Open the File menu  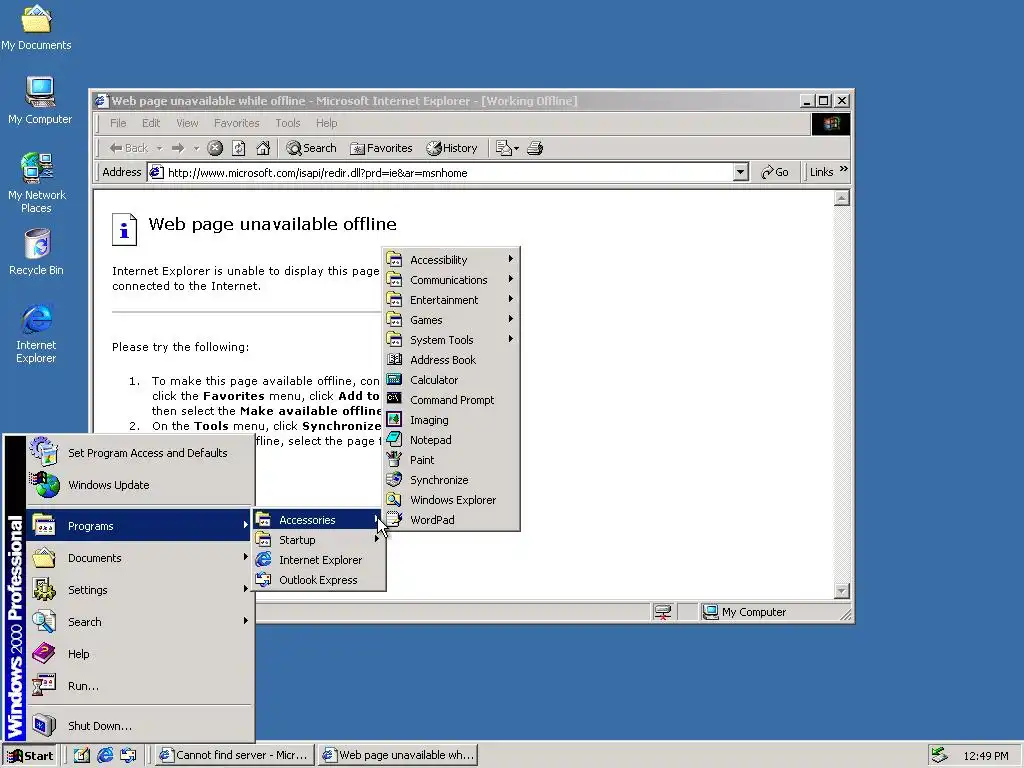(118, 123)
